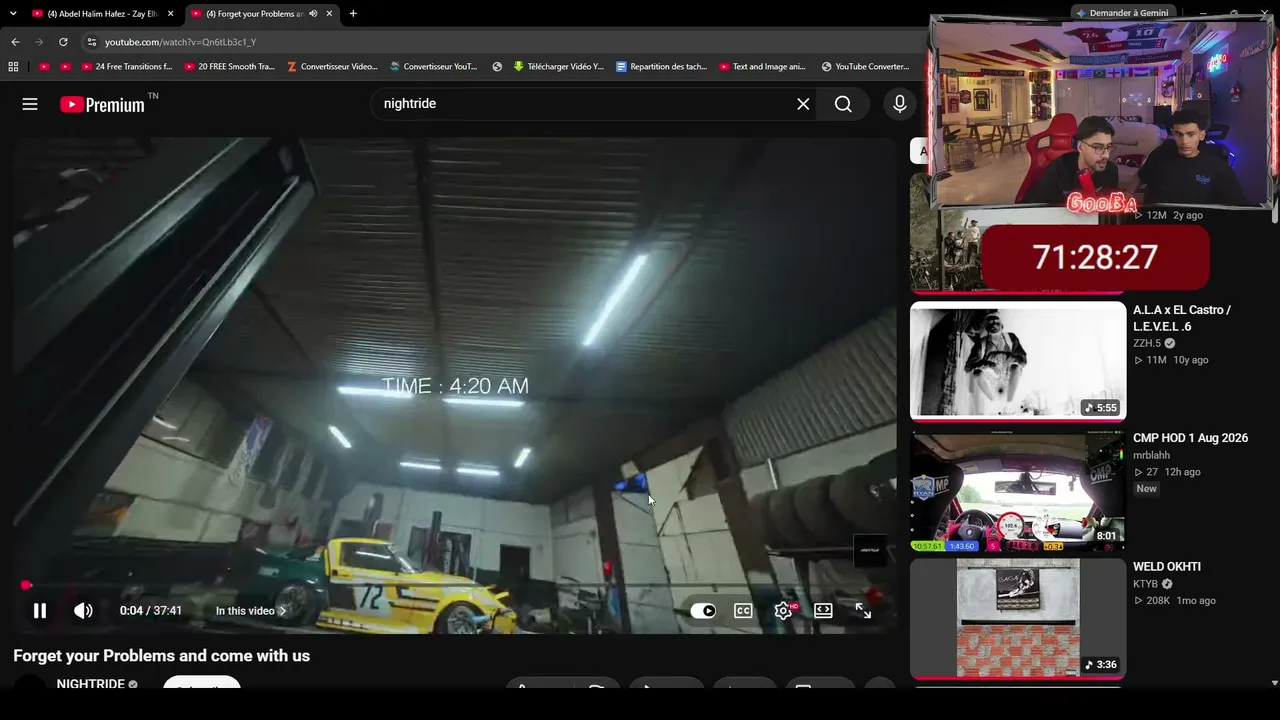Click the first unlabeled YouTube bookmark icon
The height and width of the screenshot is (720, 1280).
tap(44, 67)
